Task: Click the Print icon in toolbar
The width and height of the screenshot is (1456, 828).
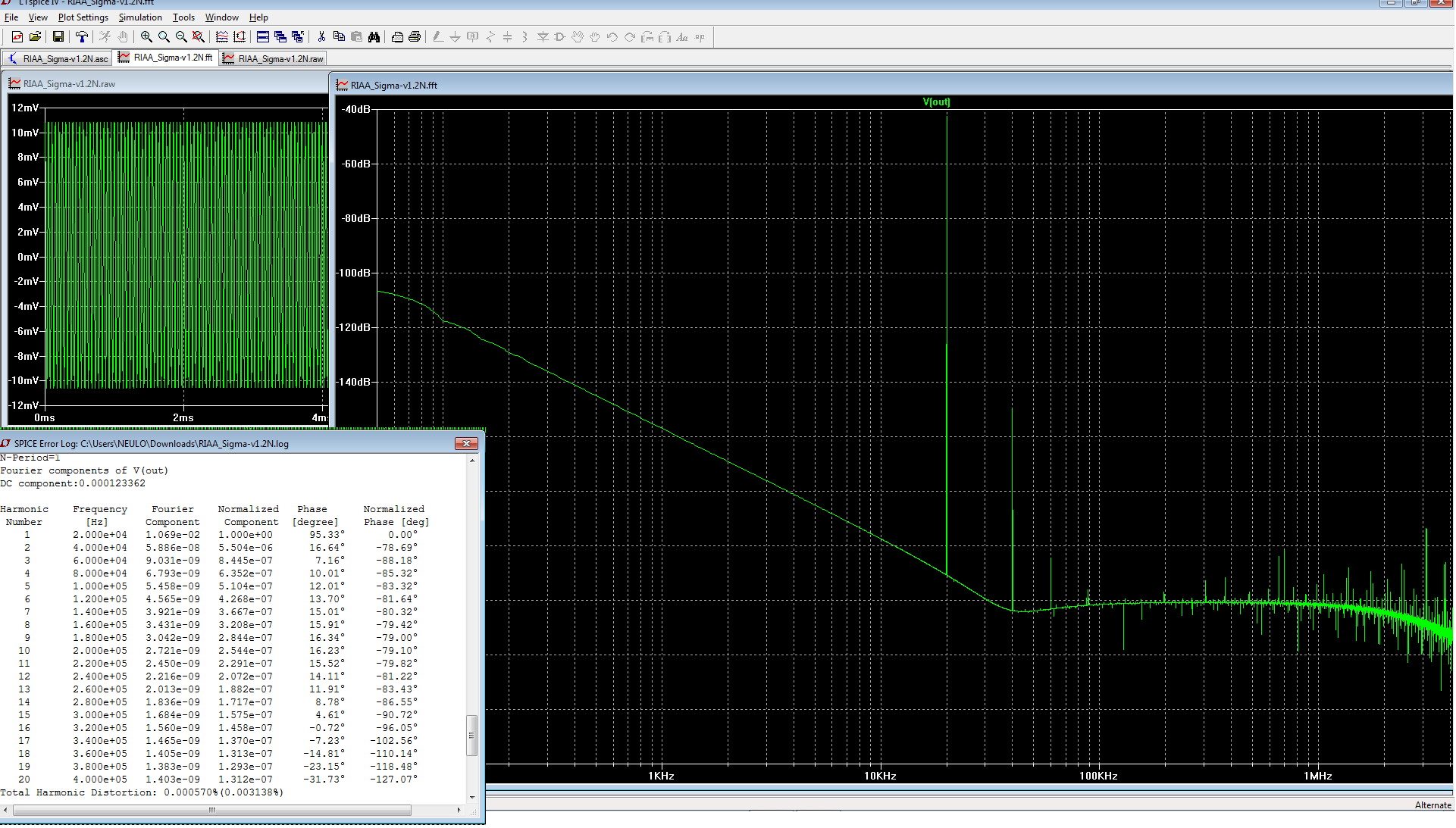Action: tap(414, 36)
